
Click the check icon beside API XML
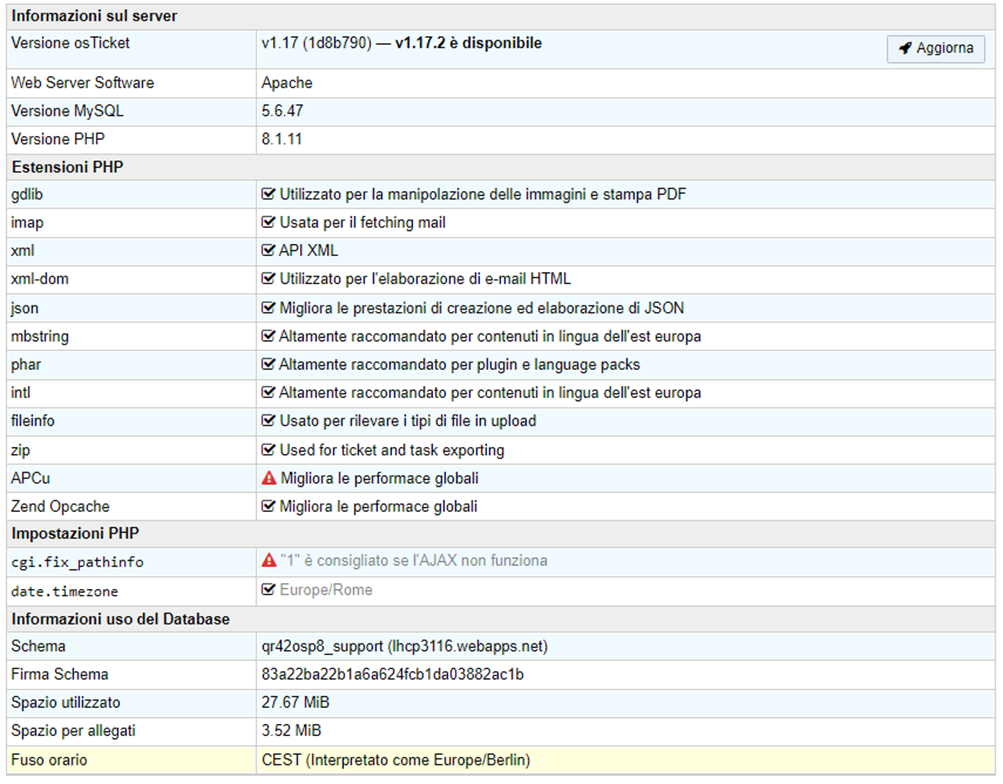click(268, 251)
